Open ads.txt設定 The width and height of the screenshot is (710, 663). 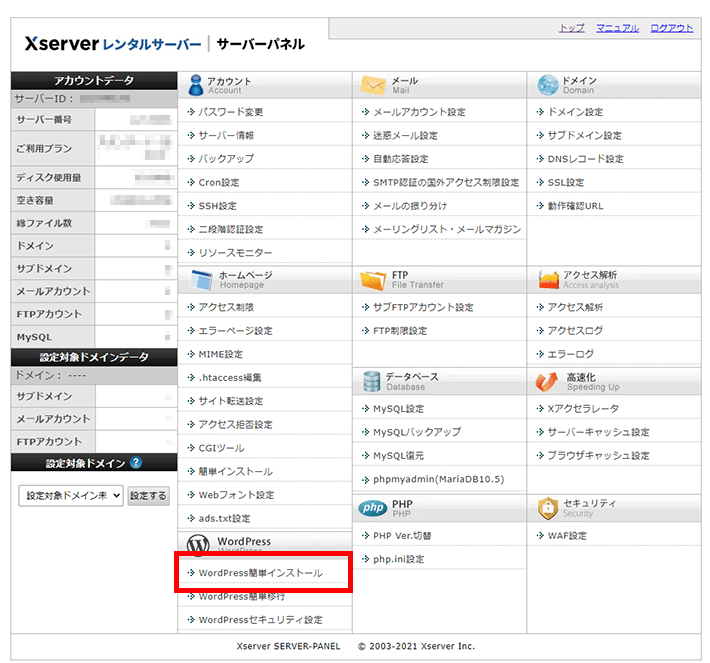(x=224, y=519)
